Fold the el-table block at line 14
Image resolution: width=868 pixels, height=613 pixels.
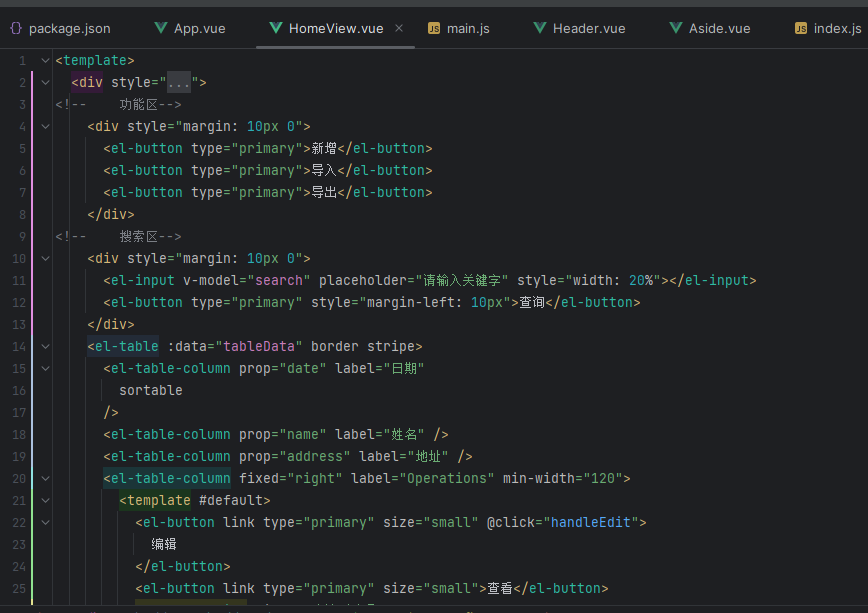[x=44, y=347]
